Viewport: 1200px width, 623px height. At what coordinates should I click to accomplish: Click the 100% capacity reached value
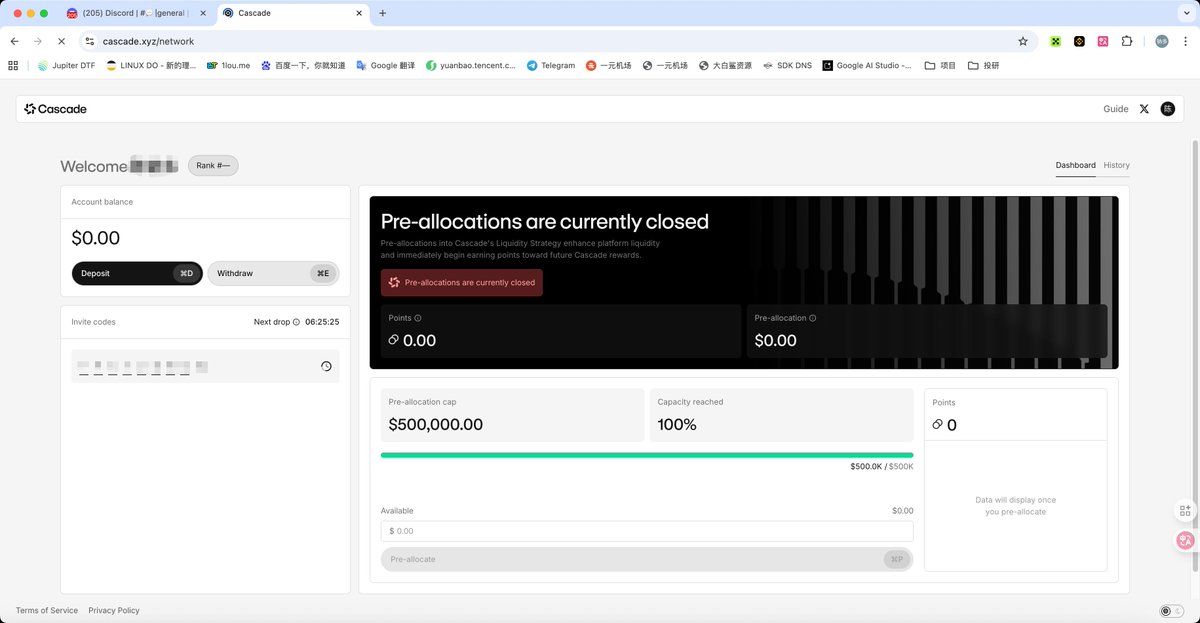[x=677, y=424]
